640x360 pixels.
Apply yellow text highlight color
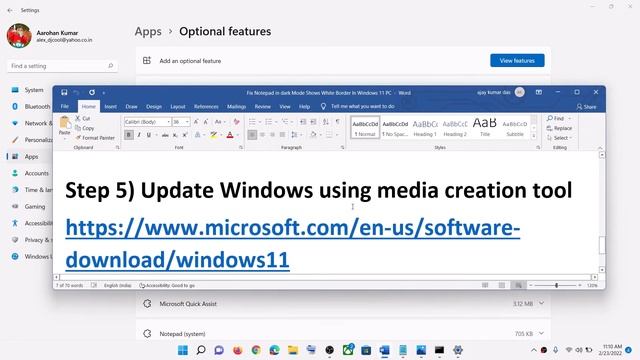tap(213, 135)
